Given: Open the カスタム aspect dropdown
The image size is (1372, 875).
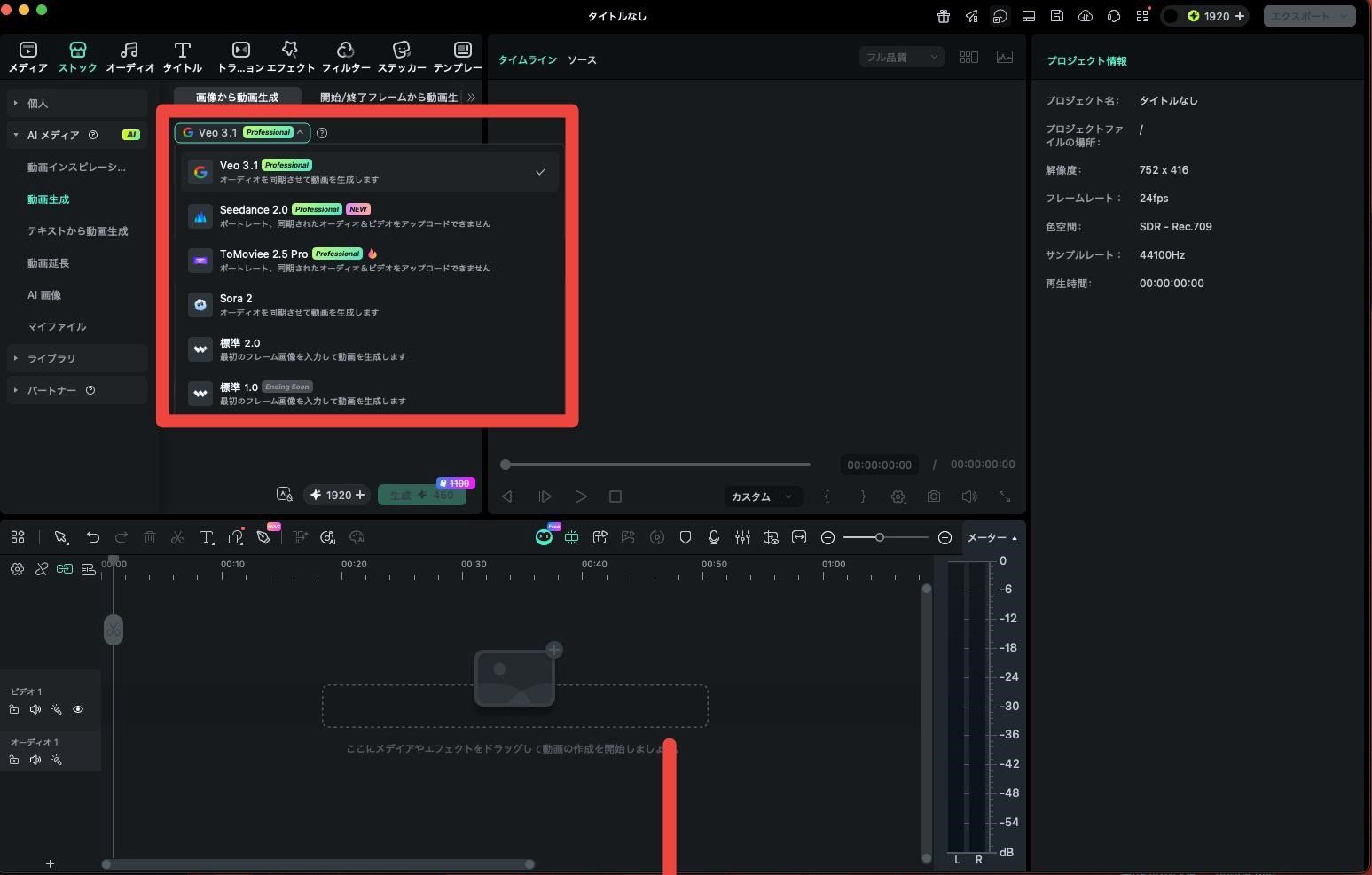Looking at the screenshot, I should 762,496.
